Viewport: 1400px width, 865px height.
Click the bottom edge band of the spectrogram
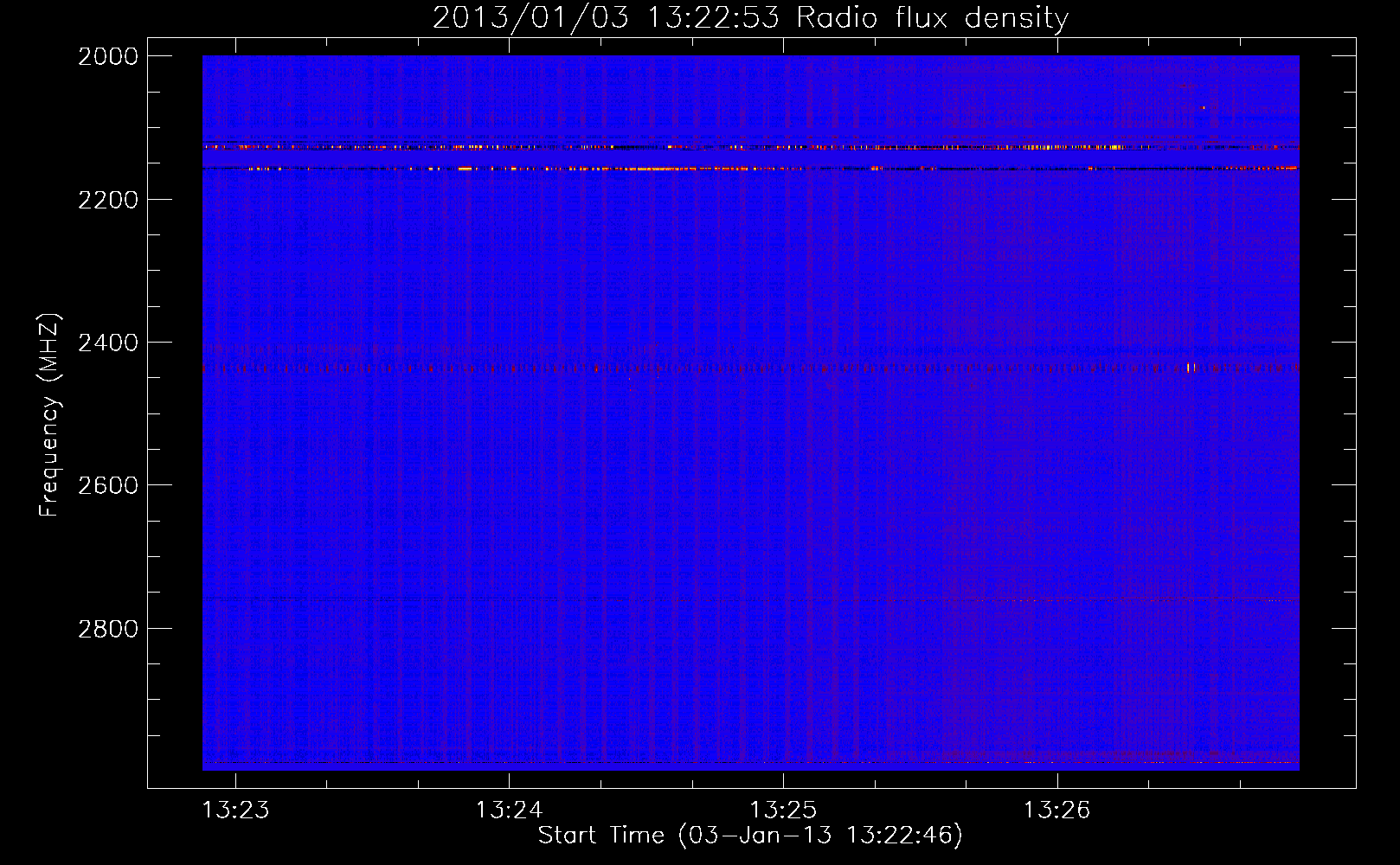(750, 763)
